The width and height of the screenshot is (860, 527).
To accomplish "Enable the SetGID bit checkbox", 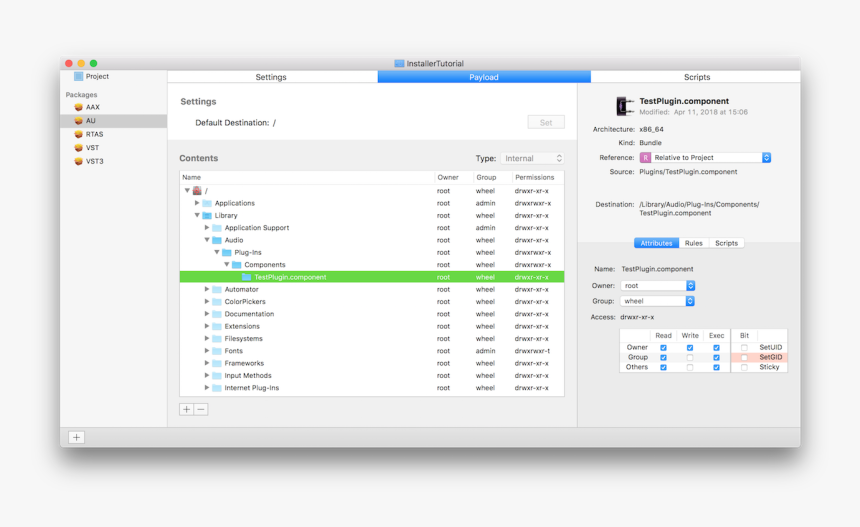I will [744, 358].
